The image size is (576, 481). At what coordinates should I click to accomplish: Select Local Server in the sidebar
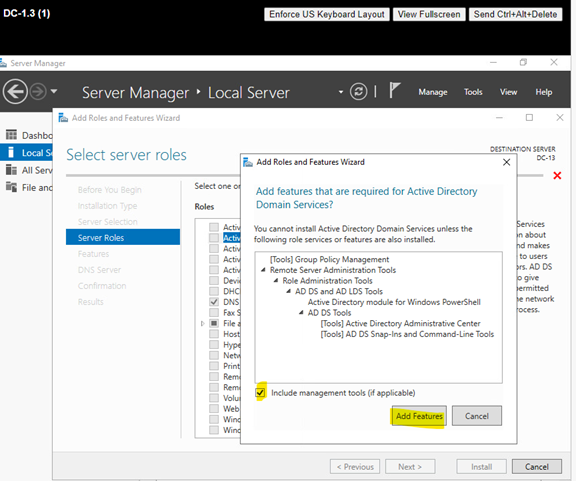click(26, 152)
